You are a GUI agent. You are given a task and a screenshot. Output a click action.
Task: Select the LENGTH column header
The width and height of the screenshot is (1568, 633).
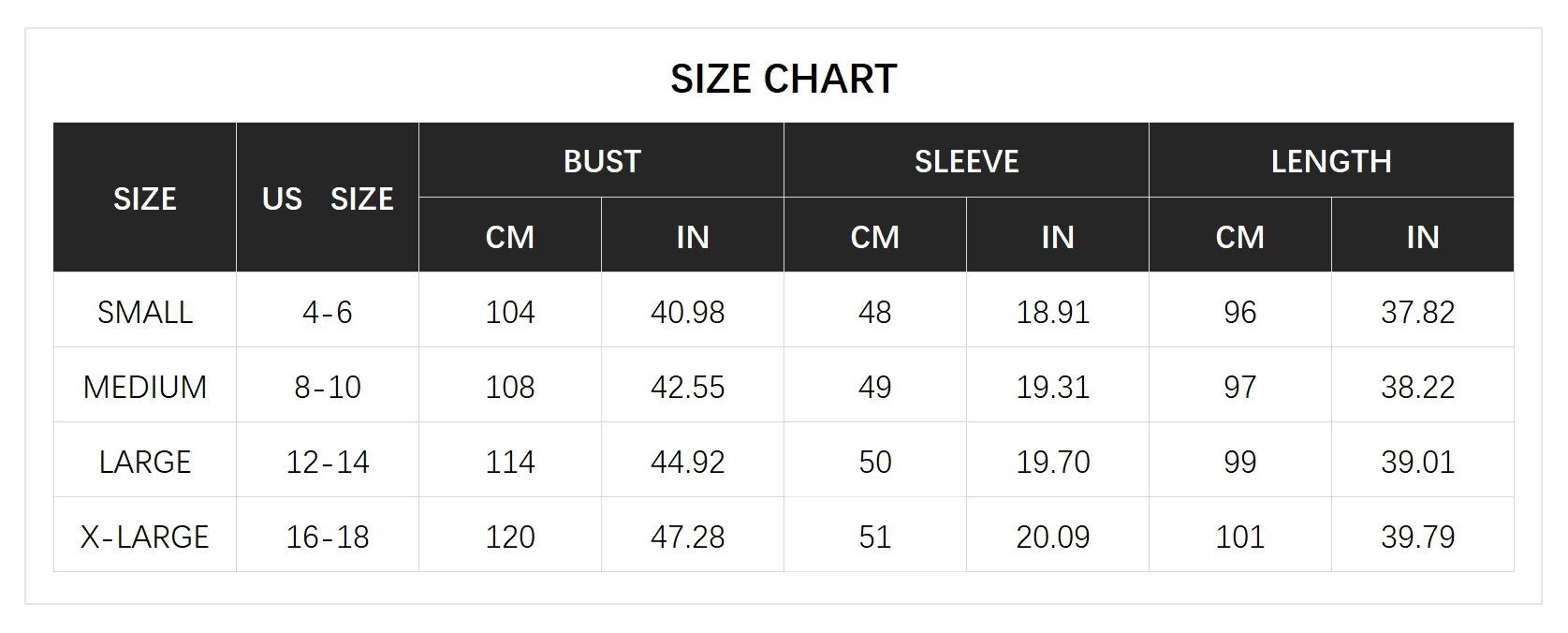(x=1330, y=161)
